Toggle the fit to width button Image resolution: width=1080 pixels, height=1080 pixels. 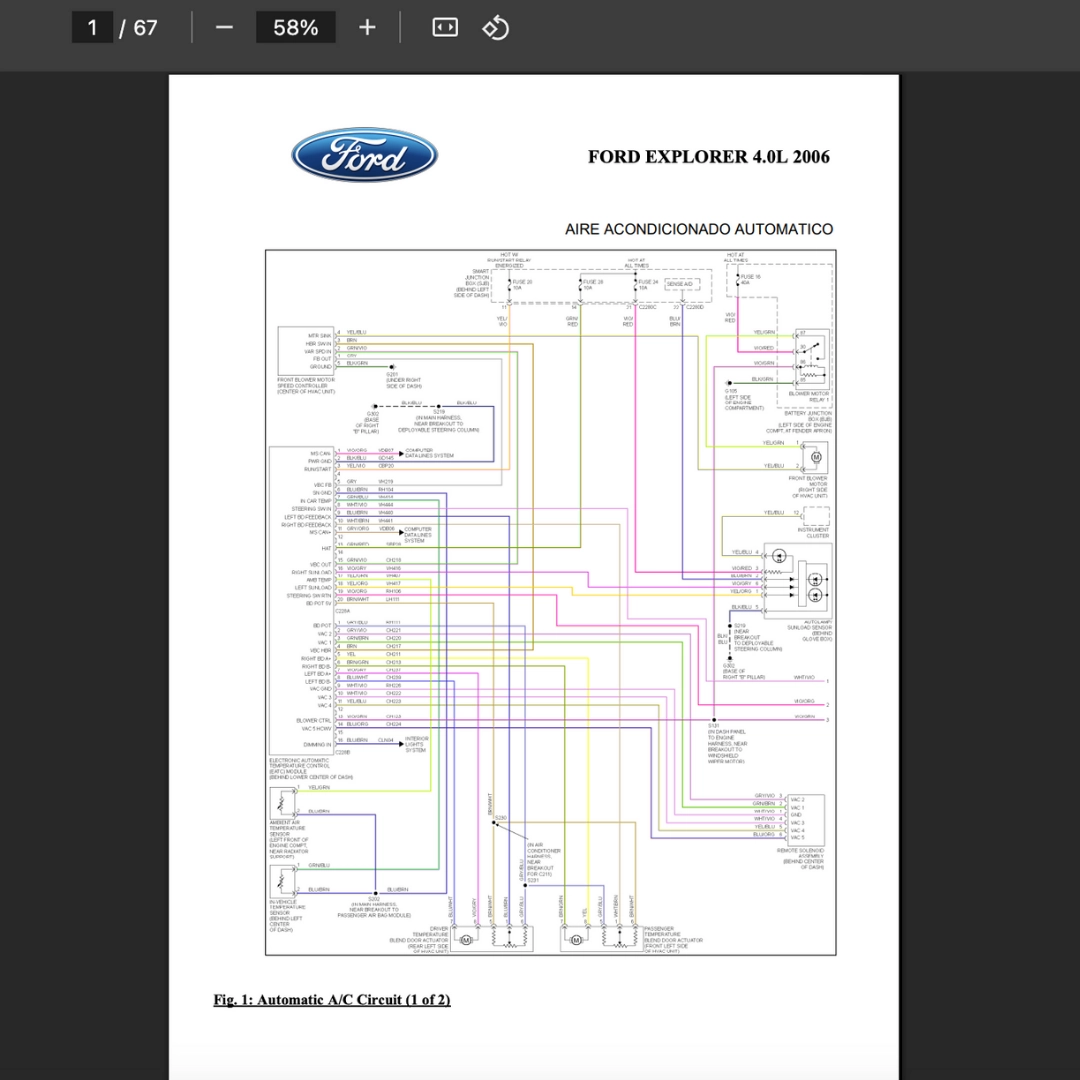[445, 28]
